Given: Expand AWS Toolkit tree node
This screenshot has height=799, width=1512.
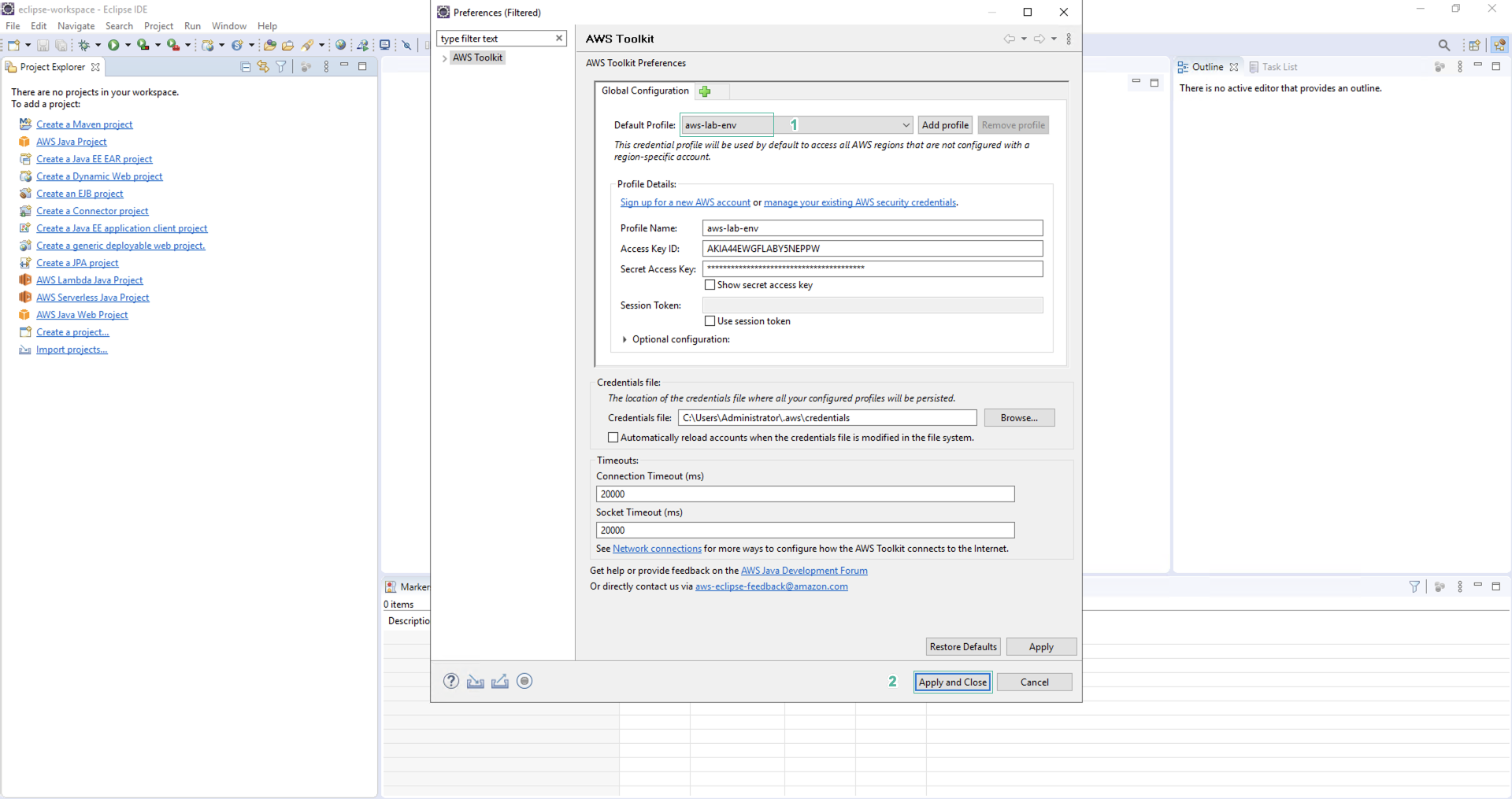Looking at the screenshot, I should 445,58.
